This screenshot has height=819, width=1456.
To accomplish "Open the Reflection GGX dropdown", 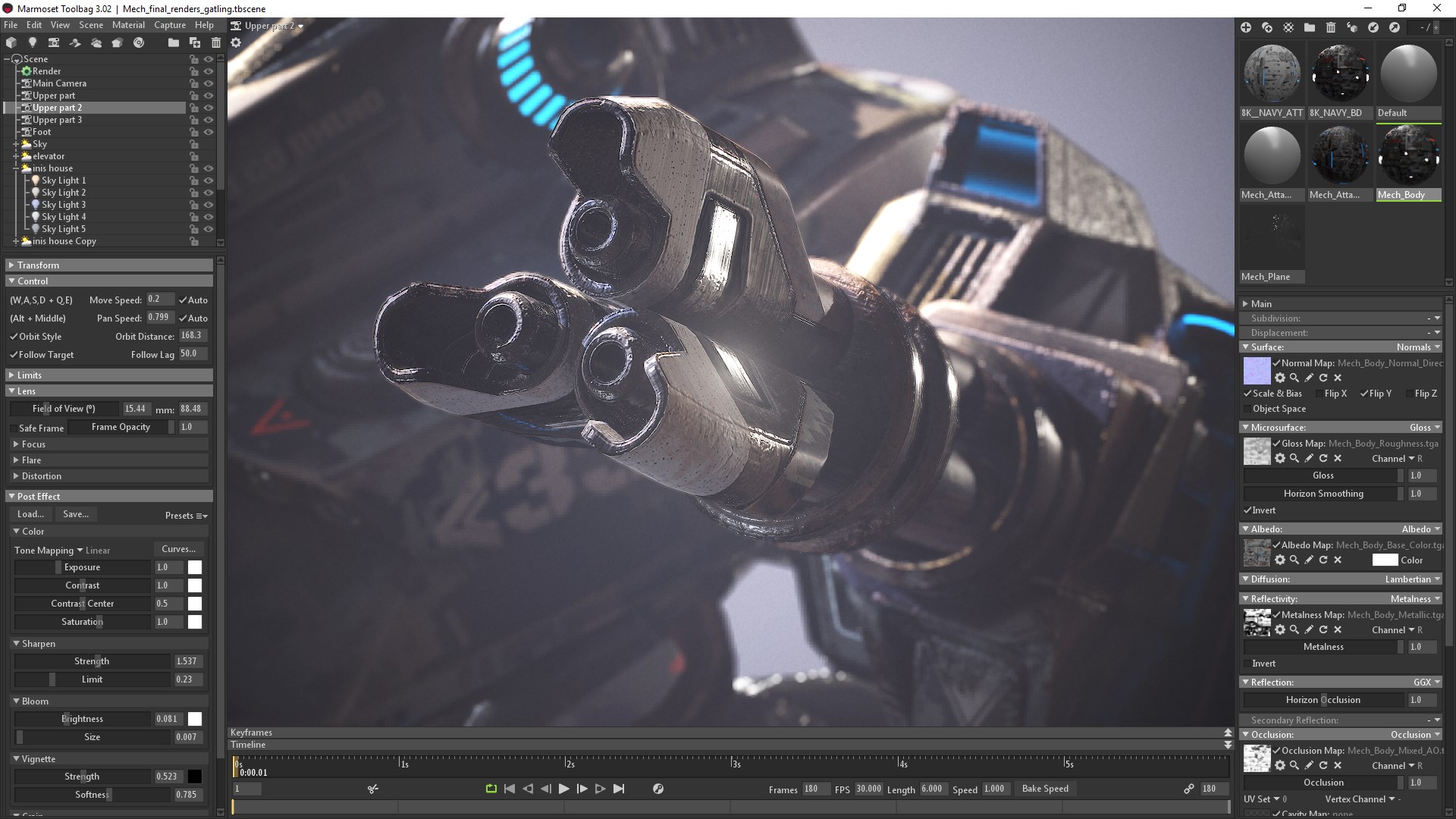I will coord(1426,682).
